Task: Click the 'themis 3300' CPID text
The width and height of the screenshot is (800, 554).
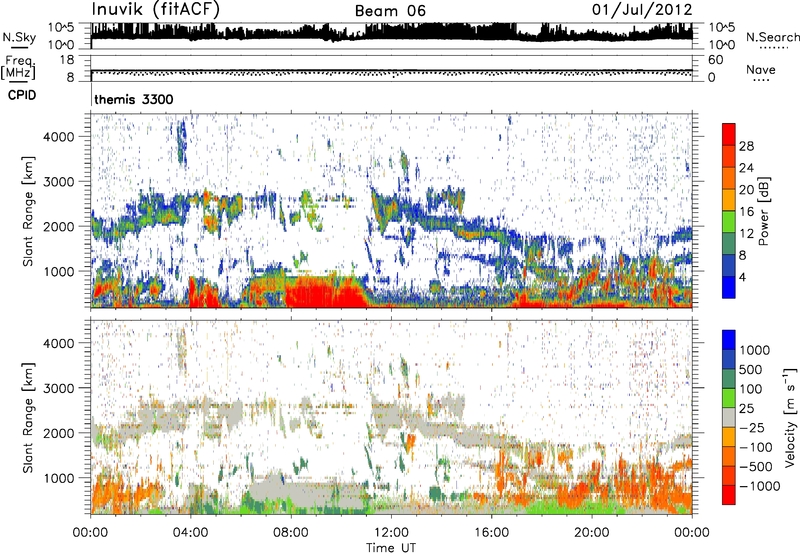Action: 134,99
